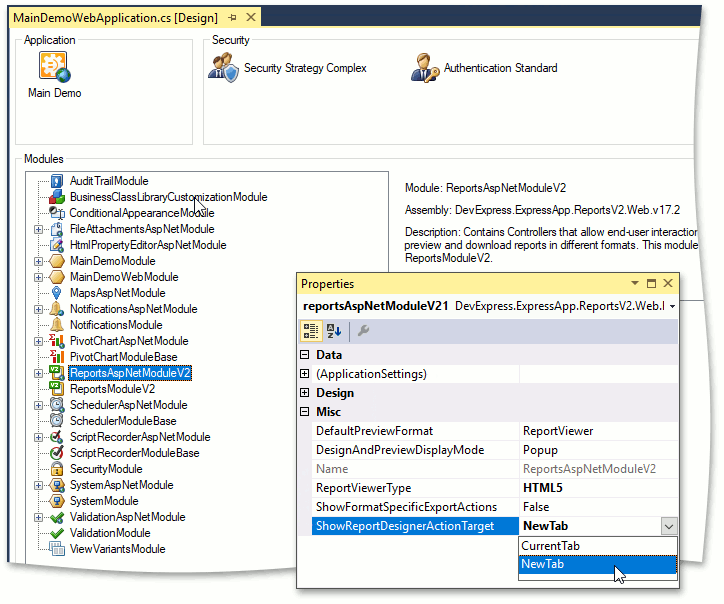Screen dimensions: 724x604
Task: Click the AuditTrailModule icon
Action: 57,181
